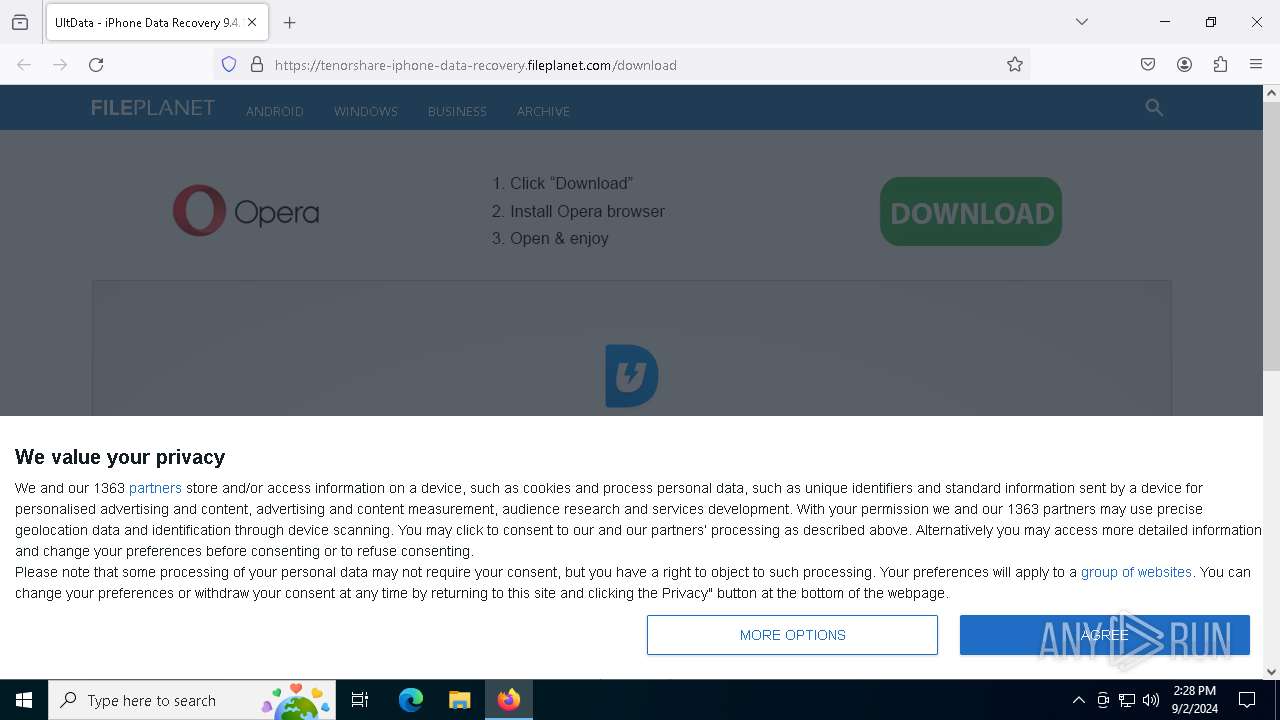This screenshot has width=1280, height=720.
Task: Click scrollbar up arrow at top
Action: click(1271, 93)
